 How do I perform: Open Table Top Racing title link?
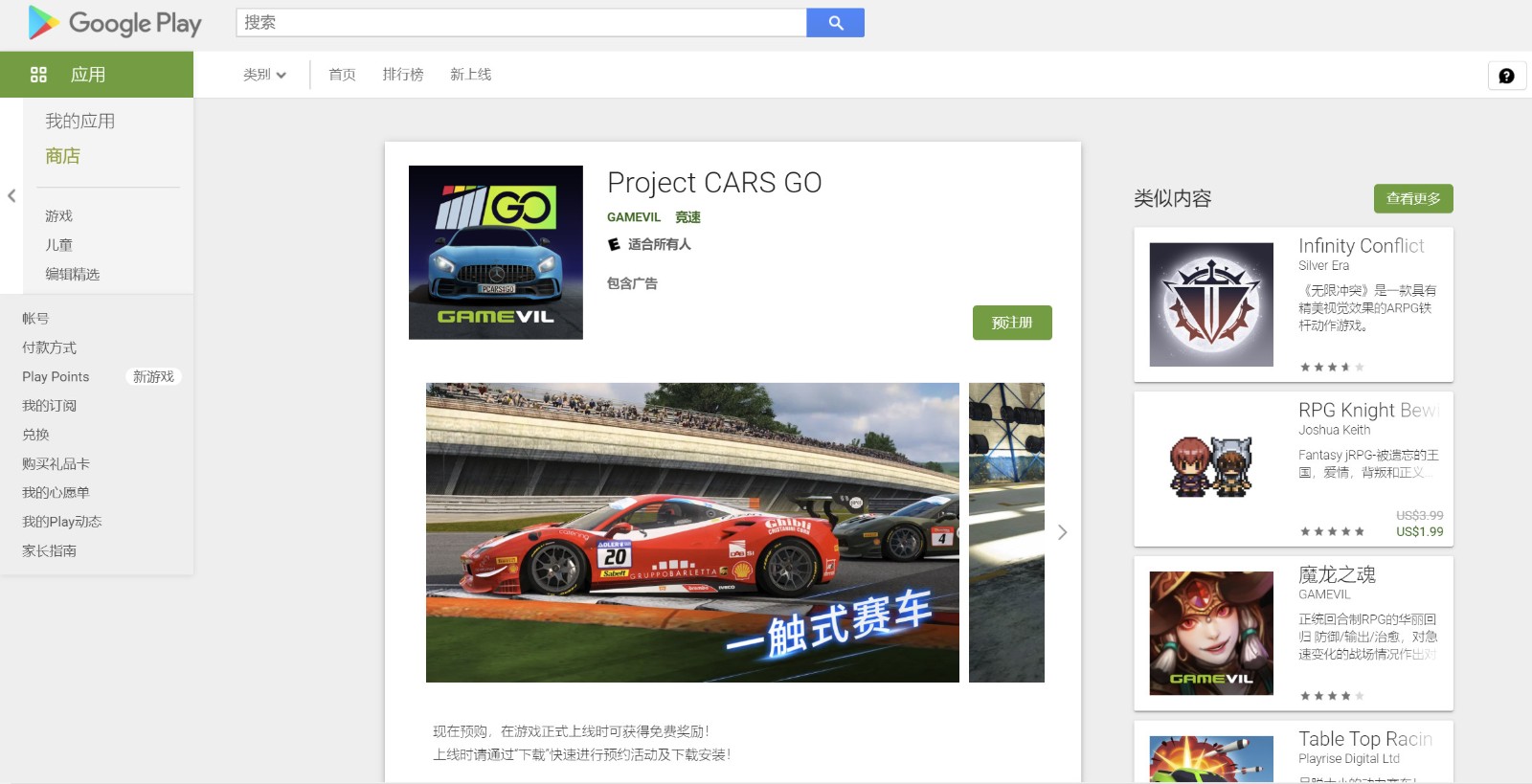click(1365, 739)
